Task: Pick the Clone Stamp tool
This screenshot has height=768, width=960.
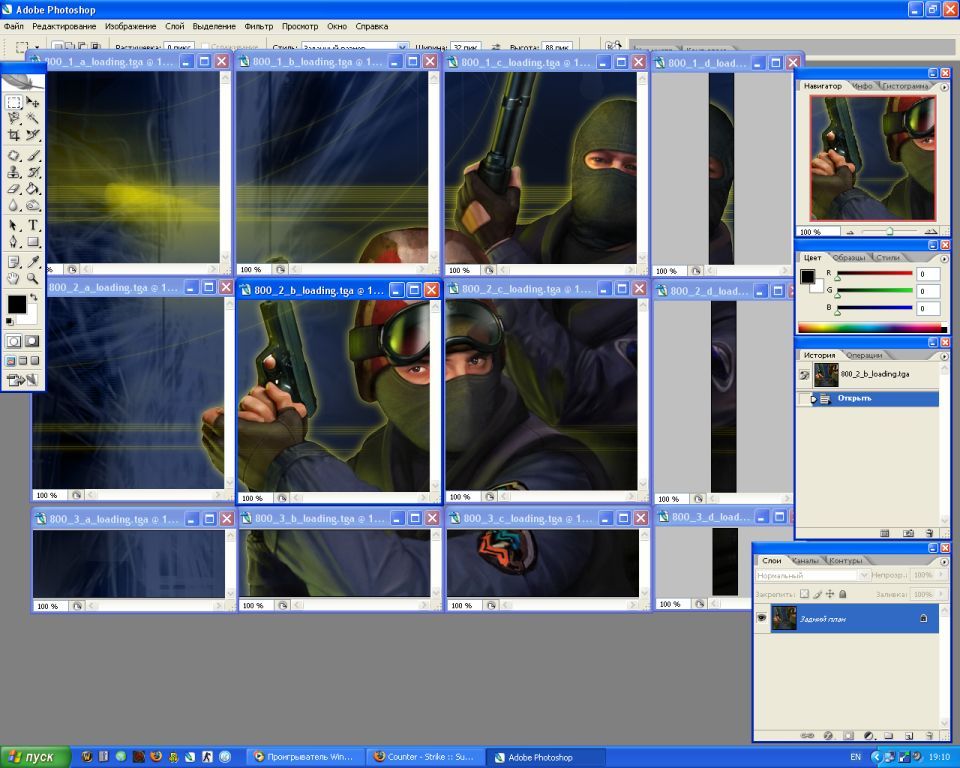Action: pos(13,173)
